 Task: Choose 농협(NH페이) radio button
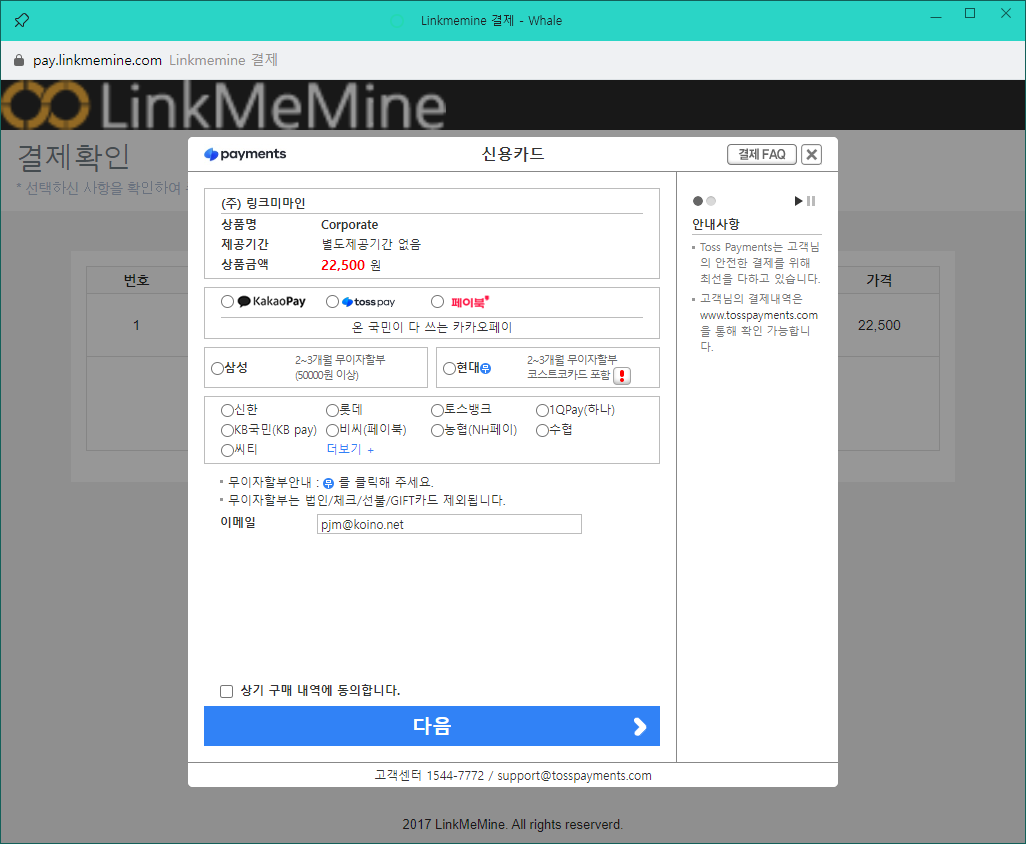437,431
